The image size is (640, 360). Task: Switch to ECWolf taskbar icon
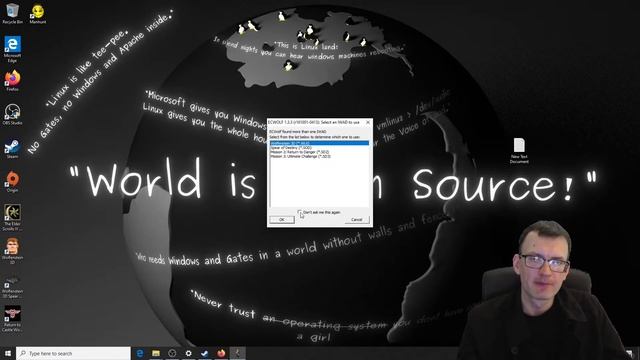237,353
